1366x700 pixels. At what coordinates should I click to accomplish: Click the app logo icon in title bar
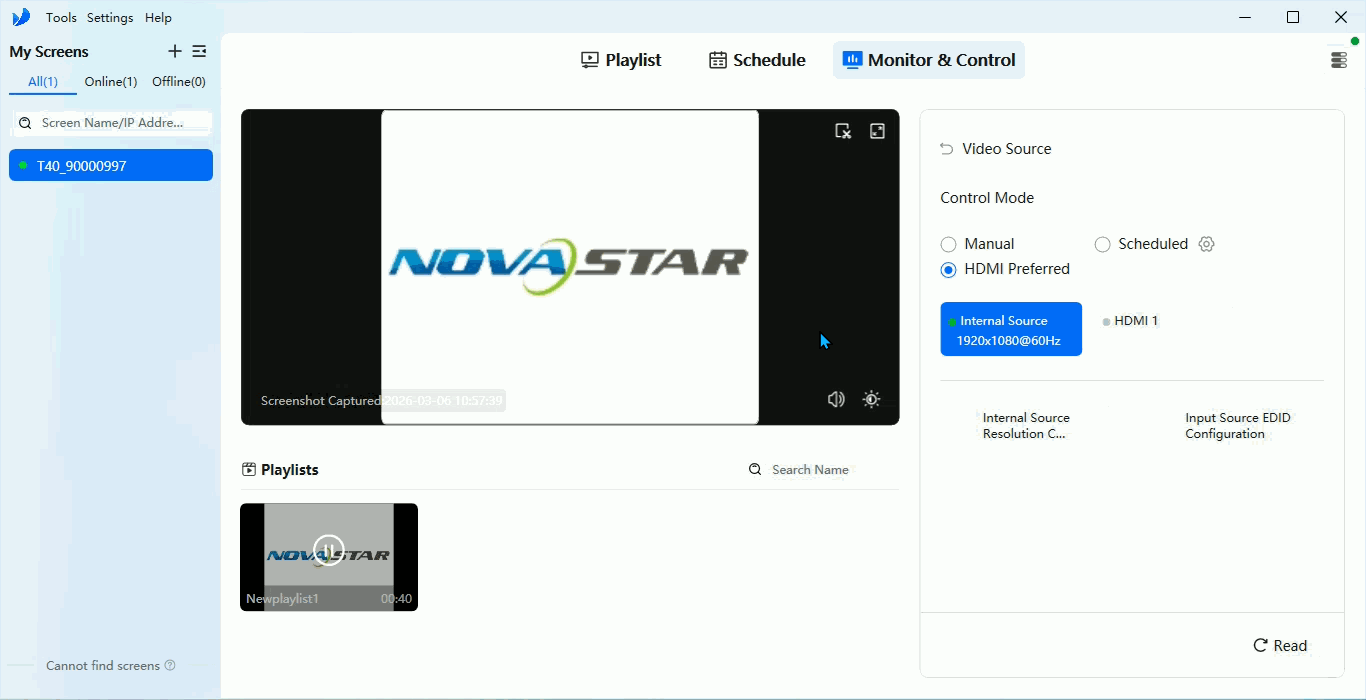pyautogui.click(x=21, y=17)
